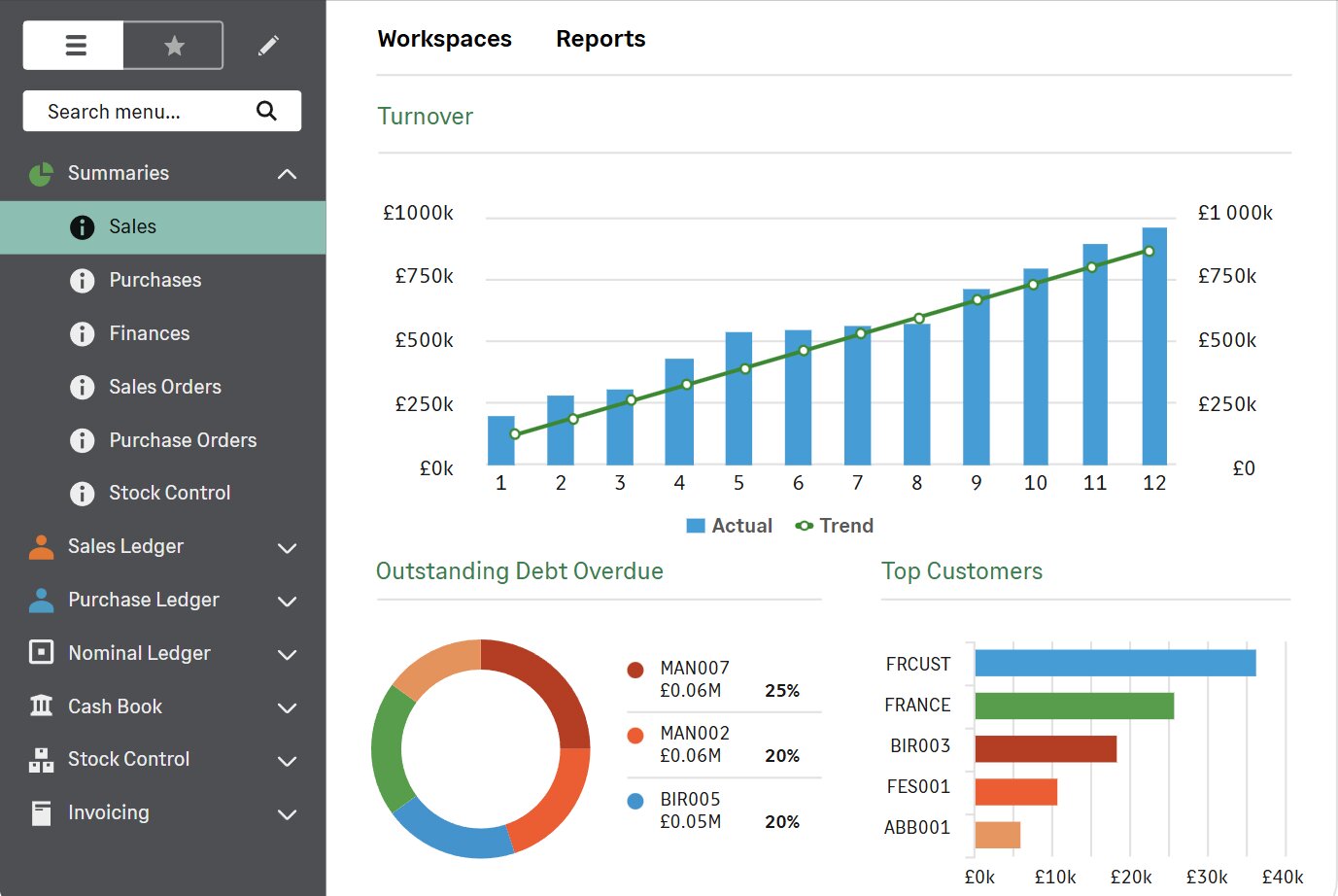Collapse the Summaries section chevron
This screenshot has width=1338, height=896.
click(287, 174)
